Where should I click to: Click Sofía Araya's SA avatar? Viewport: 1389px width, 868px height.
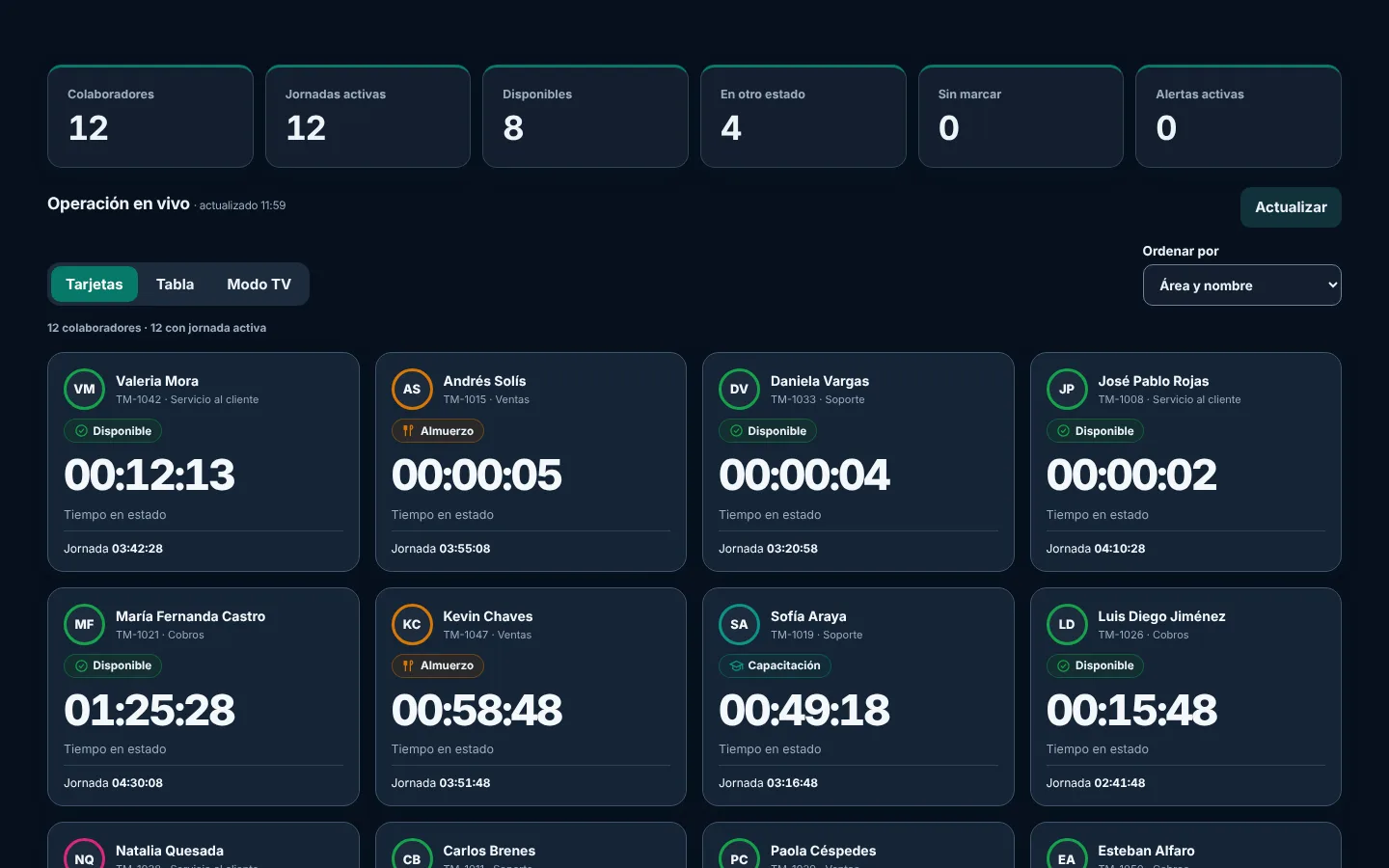coord(739,625)
